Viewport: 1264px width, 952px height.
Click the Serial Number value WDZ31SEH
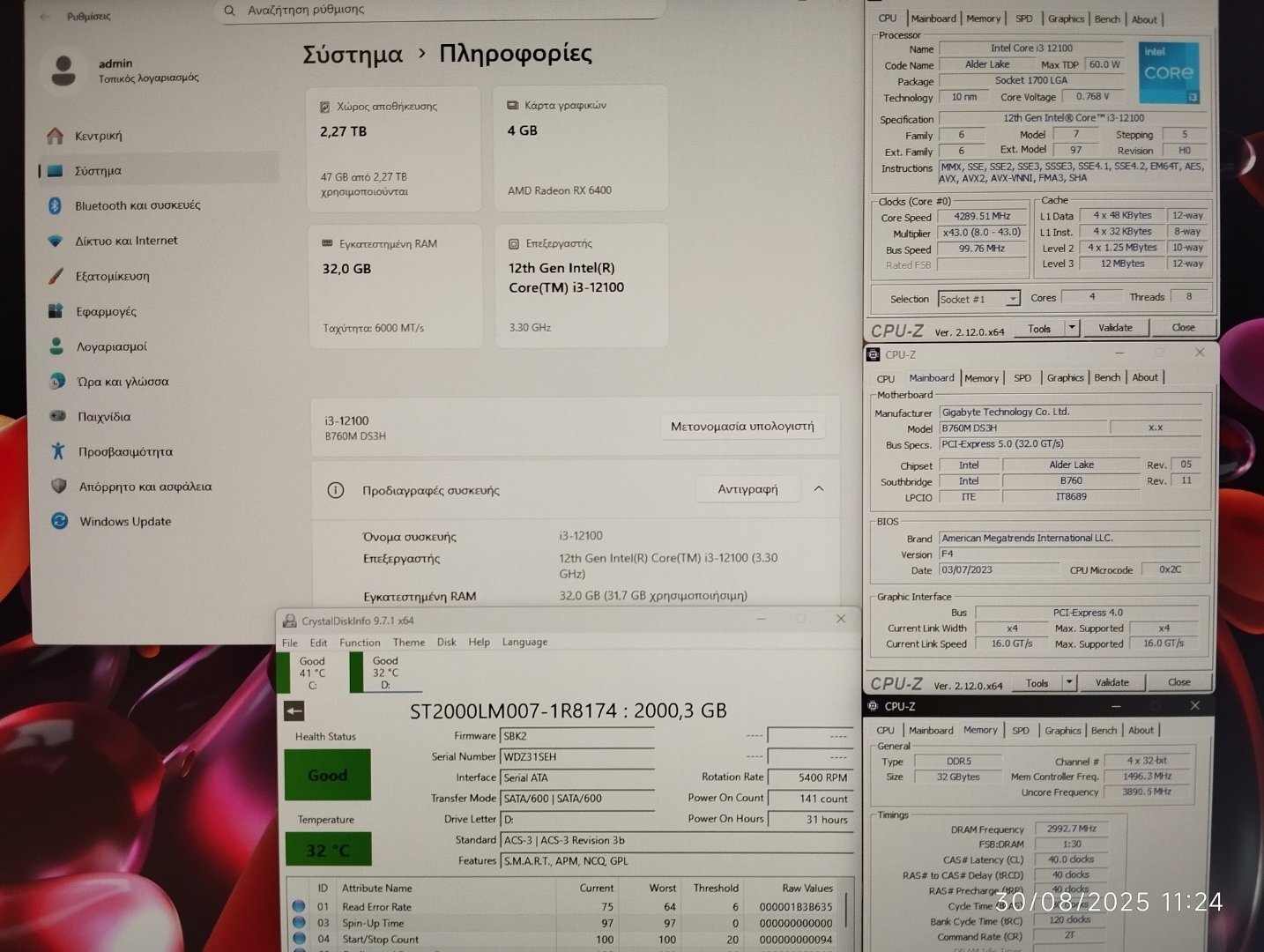[x=577, y=756]
